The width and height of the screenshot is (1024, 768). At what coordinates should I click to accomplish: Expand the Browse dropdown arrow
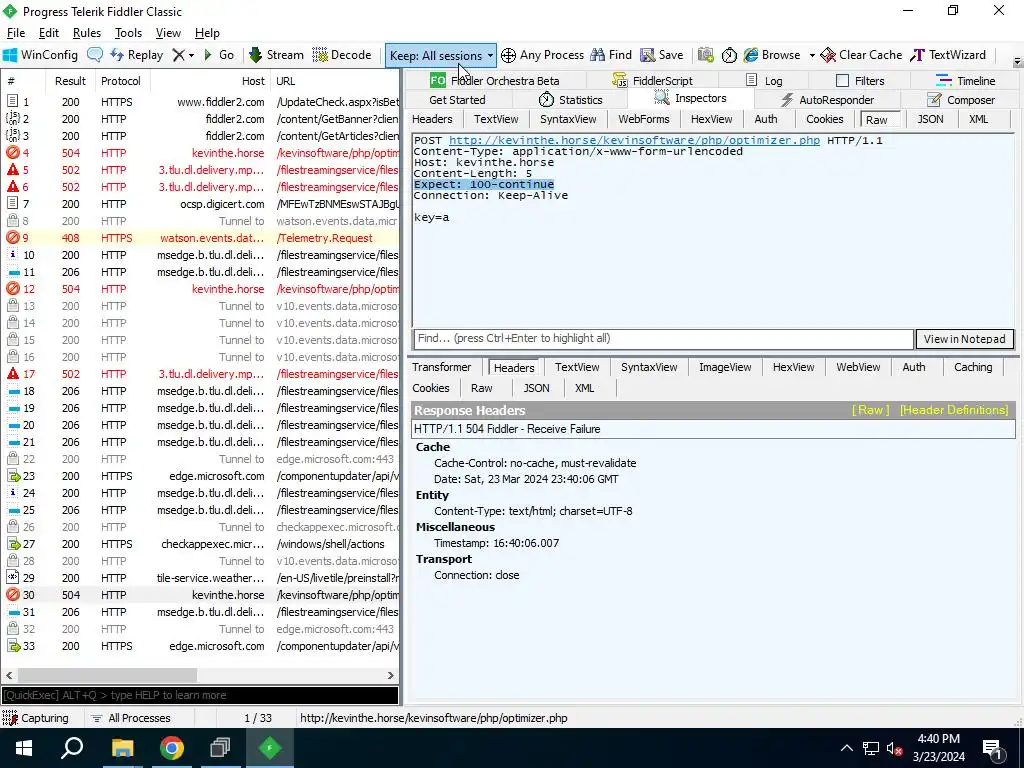click(x=812, y=56)
